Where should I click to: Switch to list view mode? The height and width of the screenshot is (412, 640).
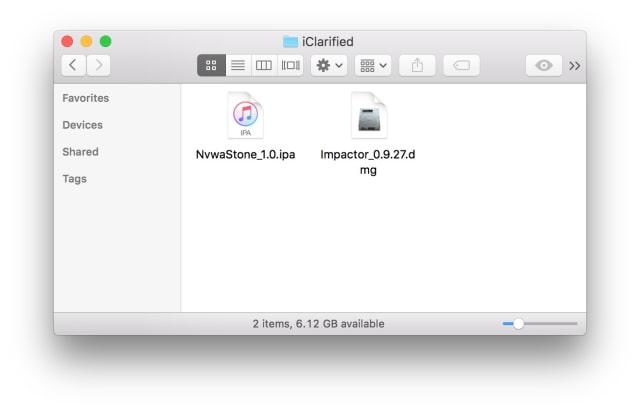click(238, 65)
